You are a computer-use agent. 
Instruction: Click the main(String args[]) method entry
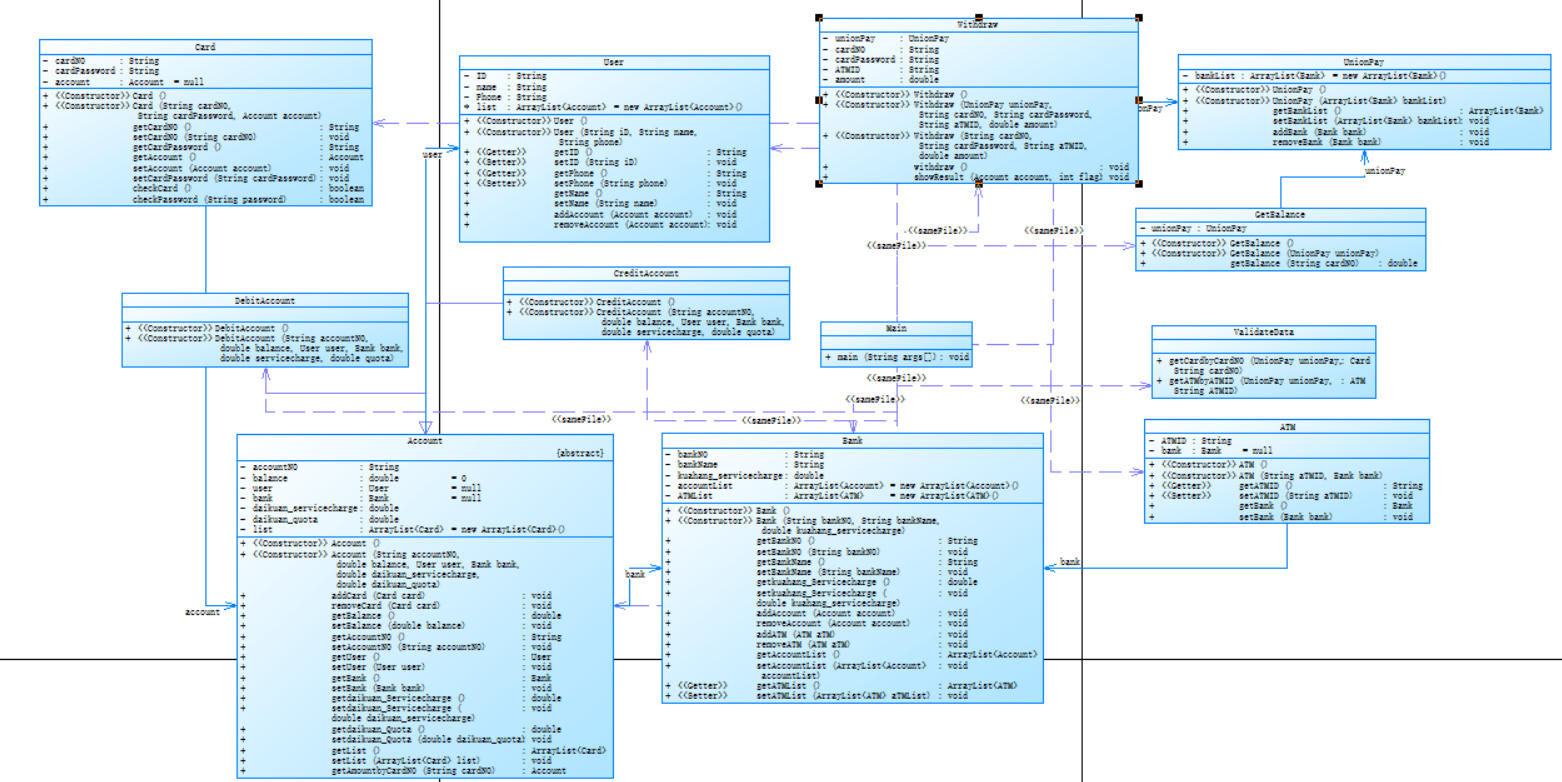tap(897, 356)
